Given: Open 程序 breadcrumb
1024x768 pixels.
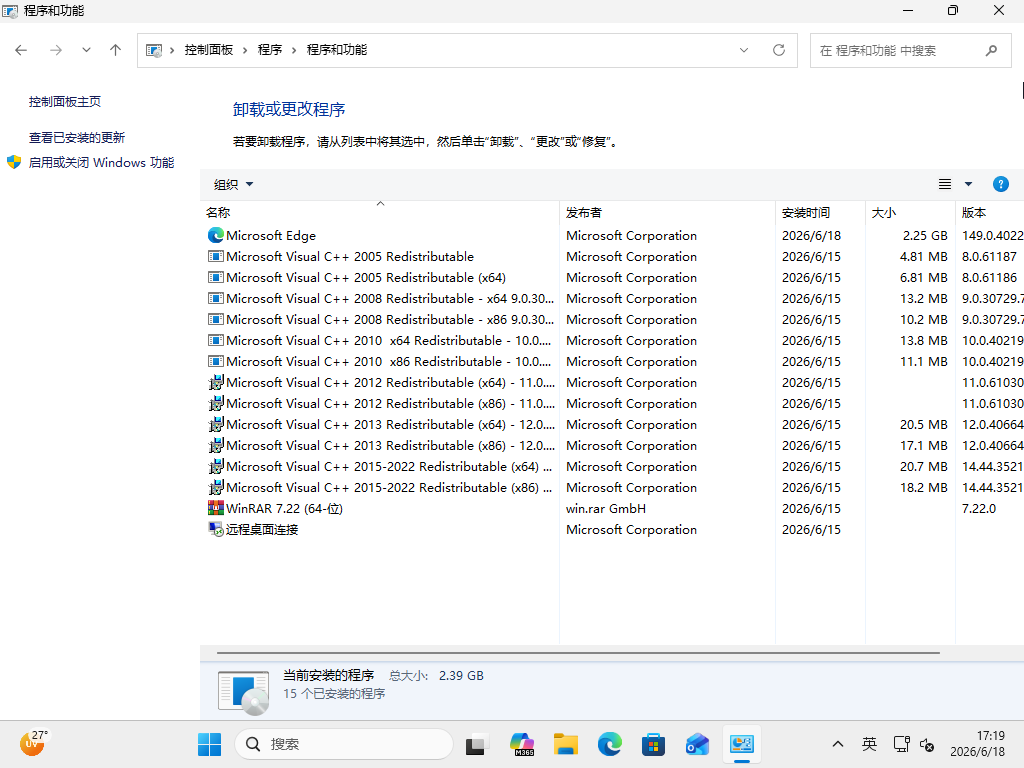Looking at the screenshot, I should pos(270,50).
